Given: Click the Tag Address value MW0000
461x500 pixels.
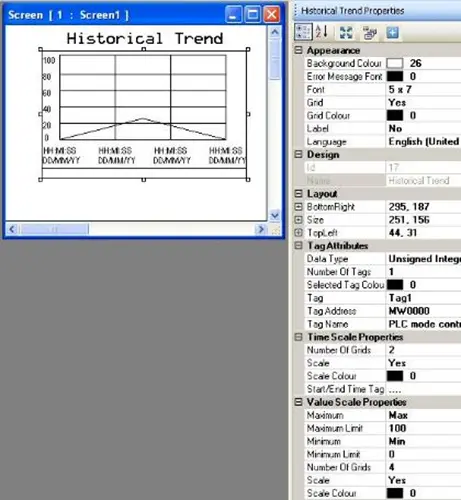Looking at the screenshot, I should pos(409,311).
